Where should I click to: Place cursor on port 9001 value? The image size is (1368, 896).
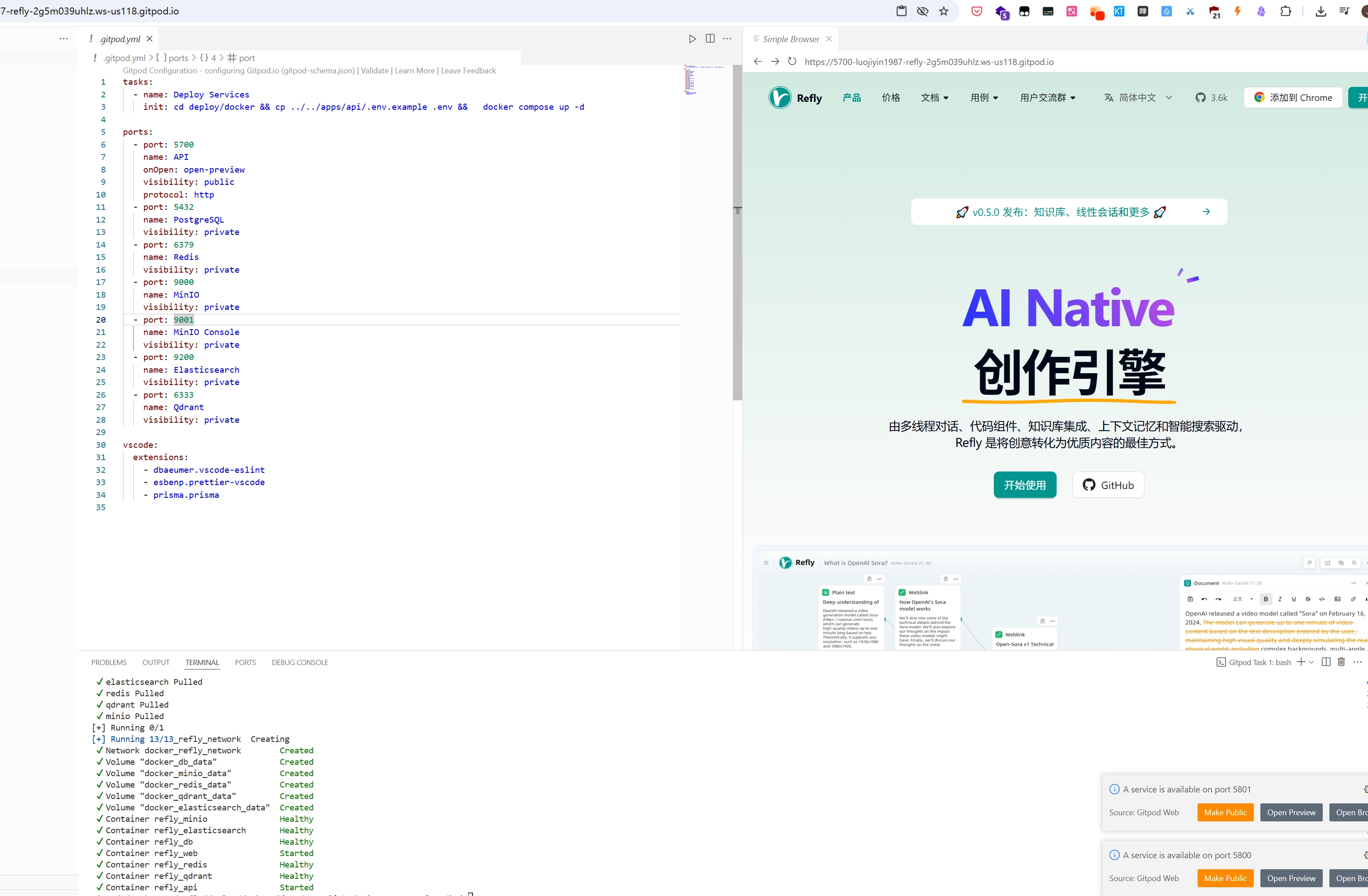click(x=184, y=320)
